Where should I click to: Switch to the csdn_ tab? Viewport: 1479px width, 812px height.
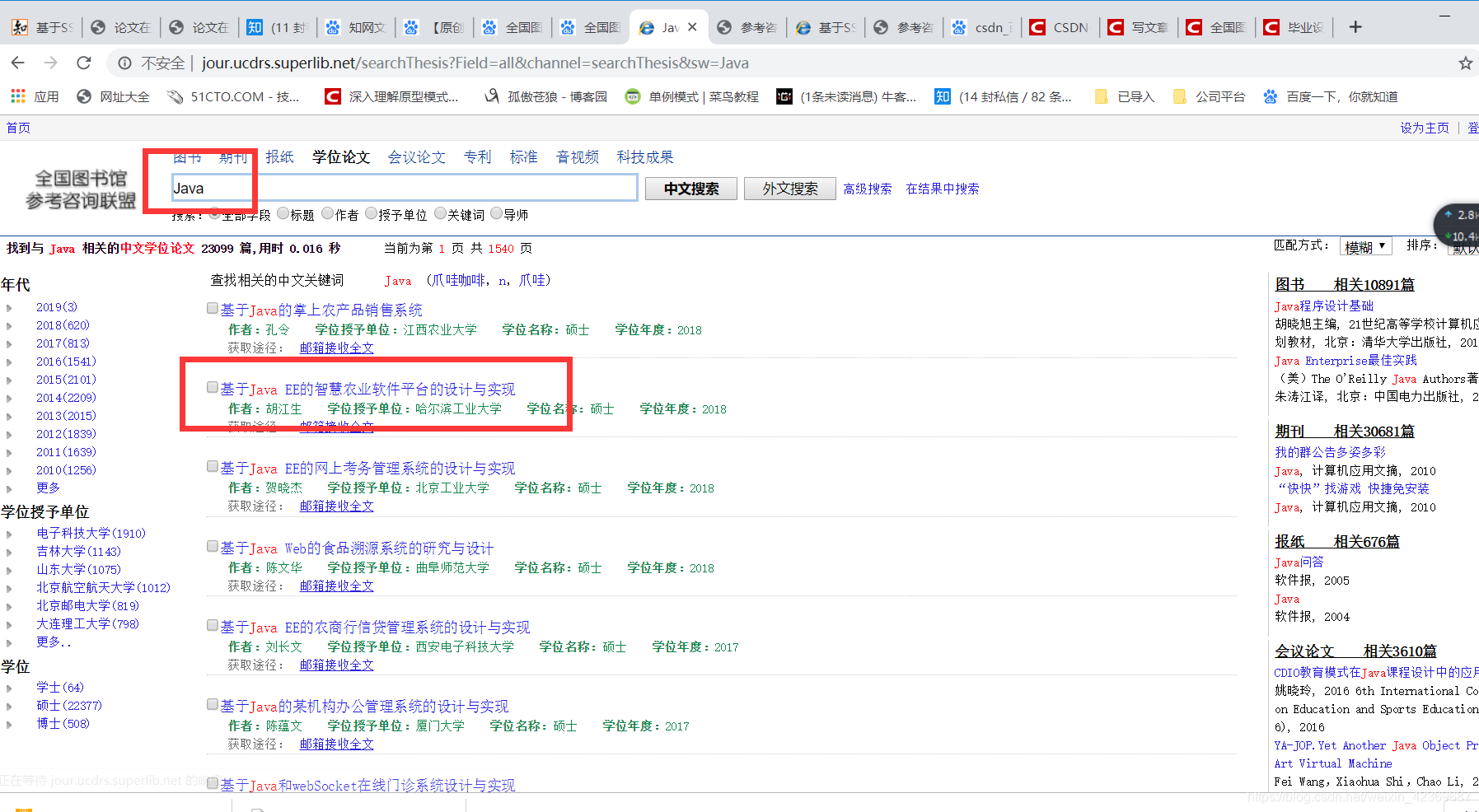pos(982,27)
